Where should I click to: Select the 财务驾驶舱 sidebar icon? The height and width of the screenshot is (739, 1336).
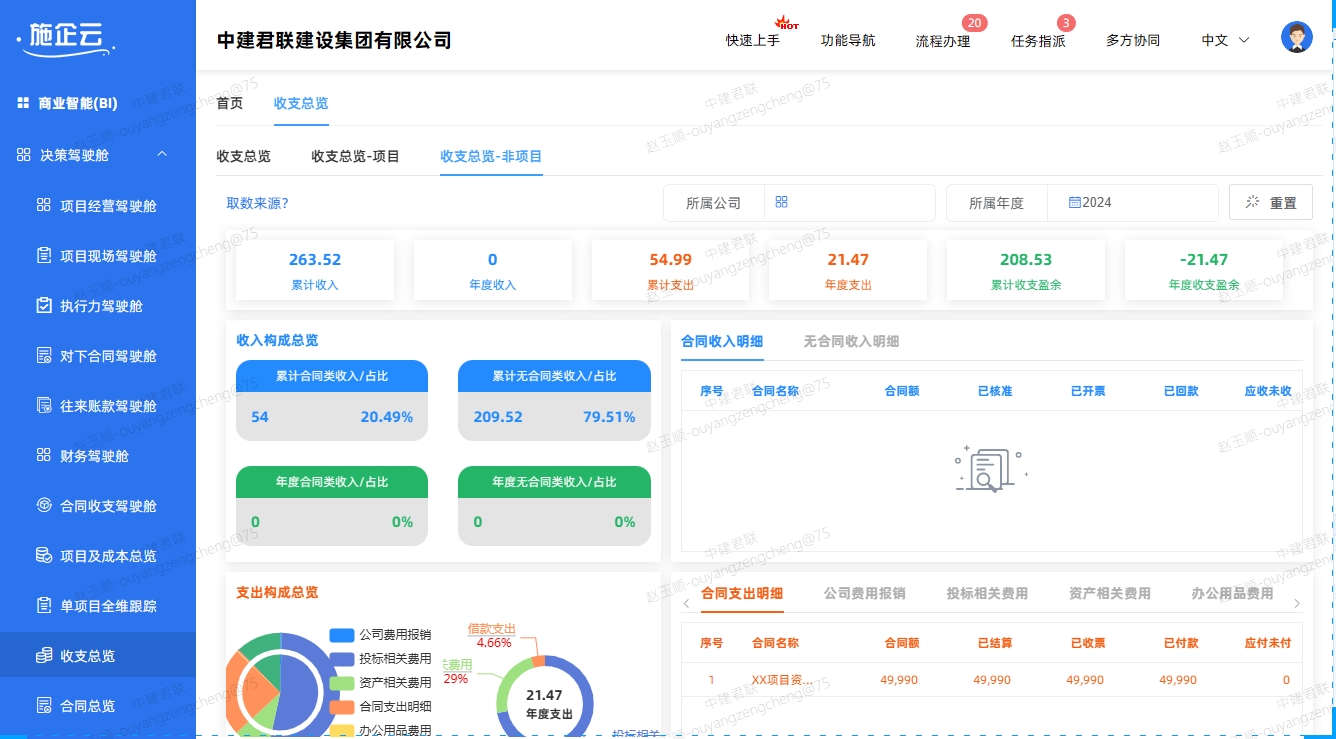[43, 456]
